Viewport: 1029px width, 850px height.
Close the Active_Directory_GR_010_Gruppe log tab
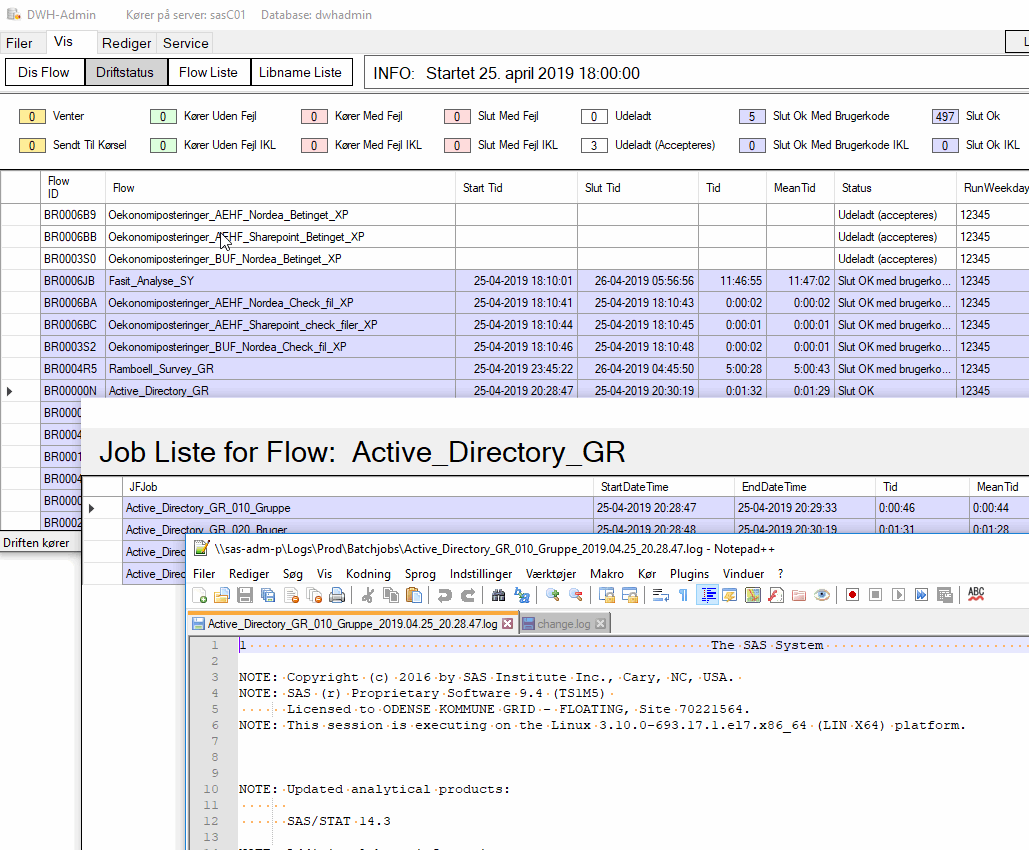tap(507, 624)
